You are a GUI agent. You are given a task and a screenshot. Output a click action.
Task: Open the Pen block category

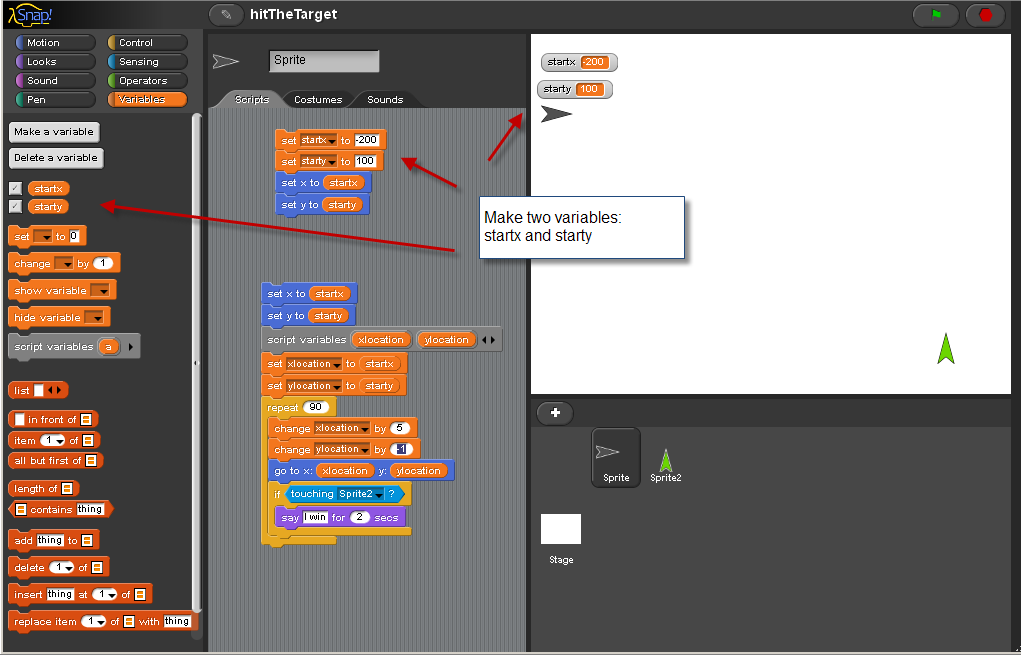[55, 99]
